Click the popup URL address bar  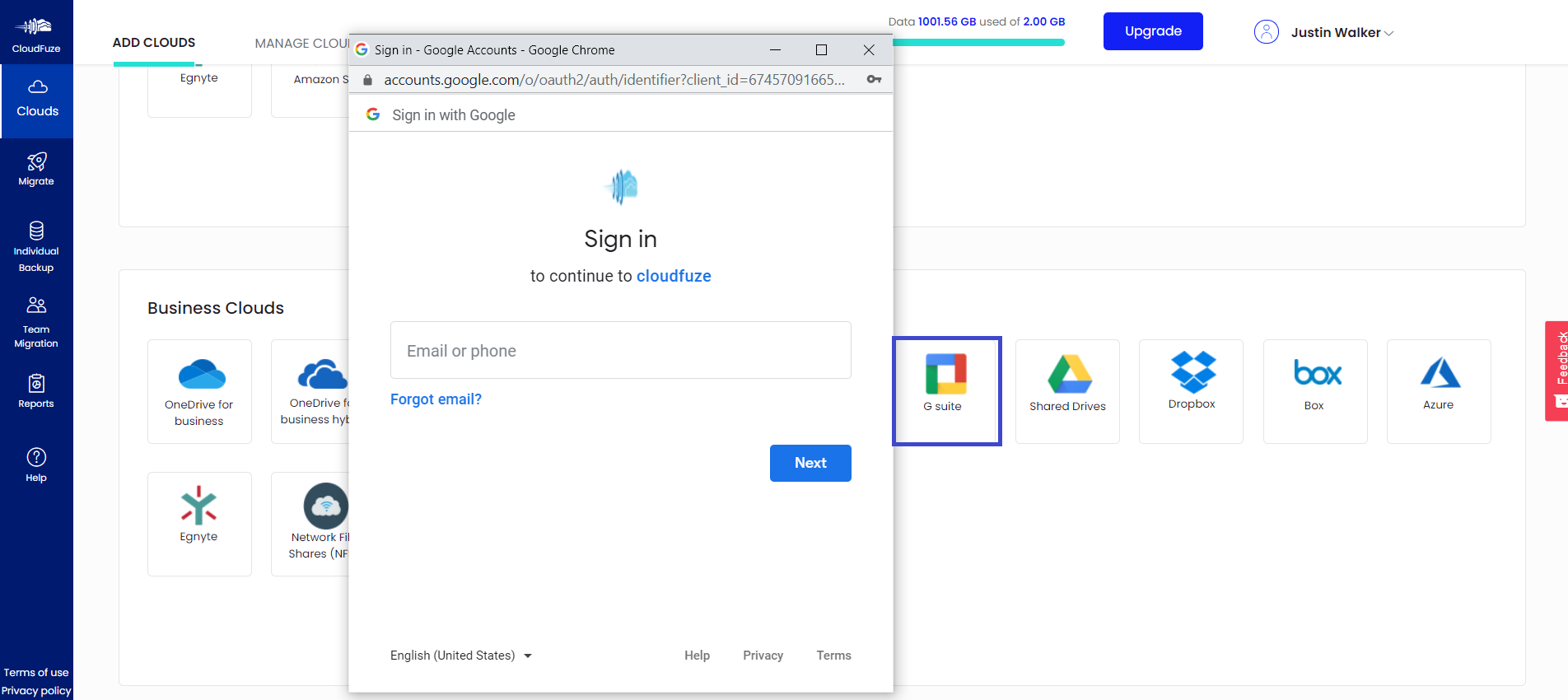point(614,80)
